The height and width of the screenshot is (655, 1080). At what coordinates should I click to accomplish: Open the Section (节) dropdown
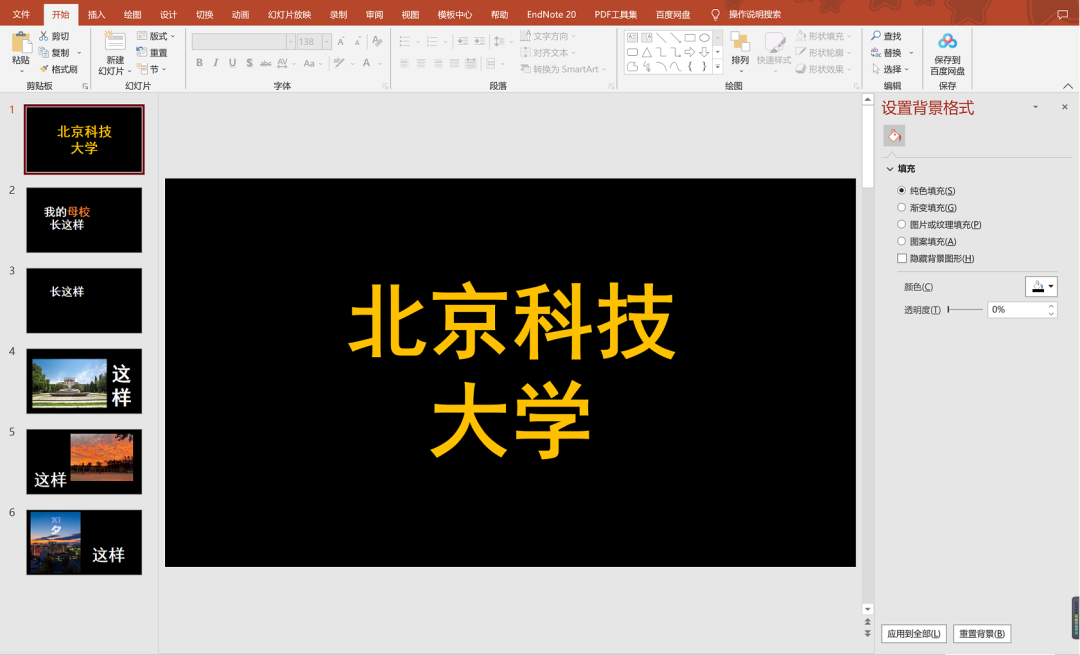(x=152, y=69)
